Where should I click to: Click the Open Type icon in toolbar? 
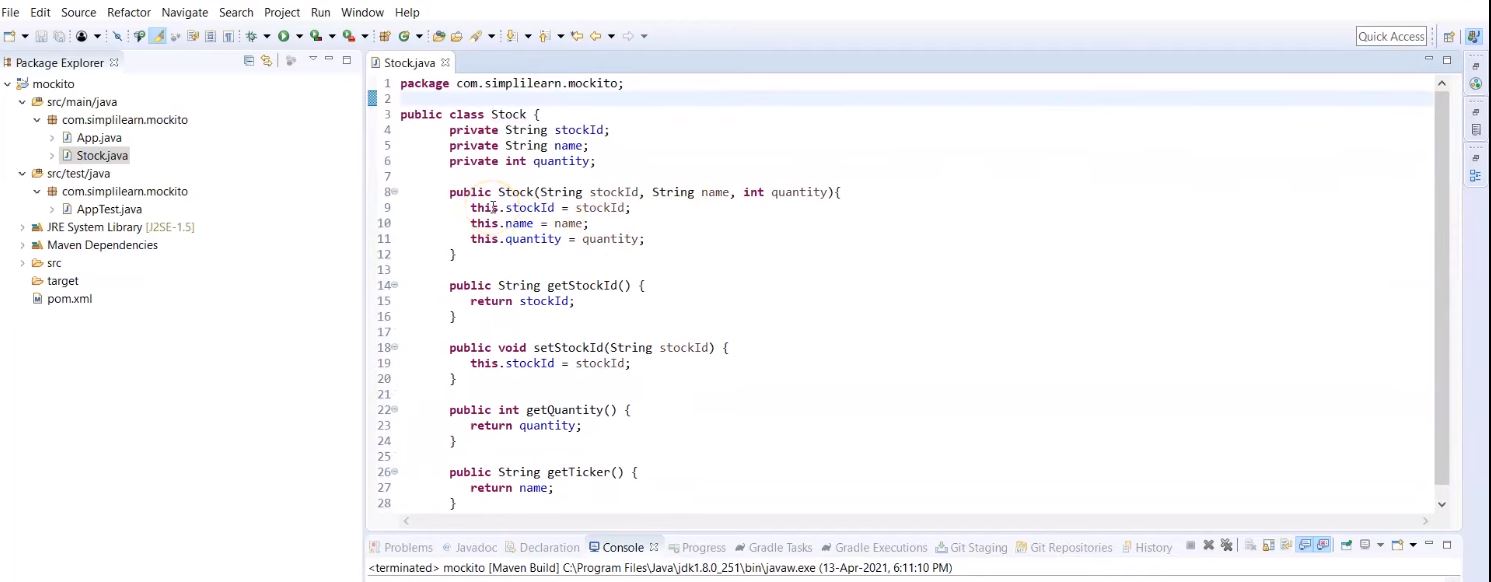(x=437, y=36)
